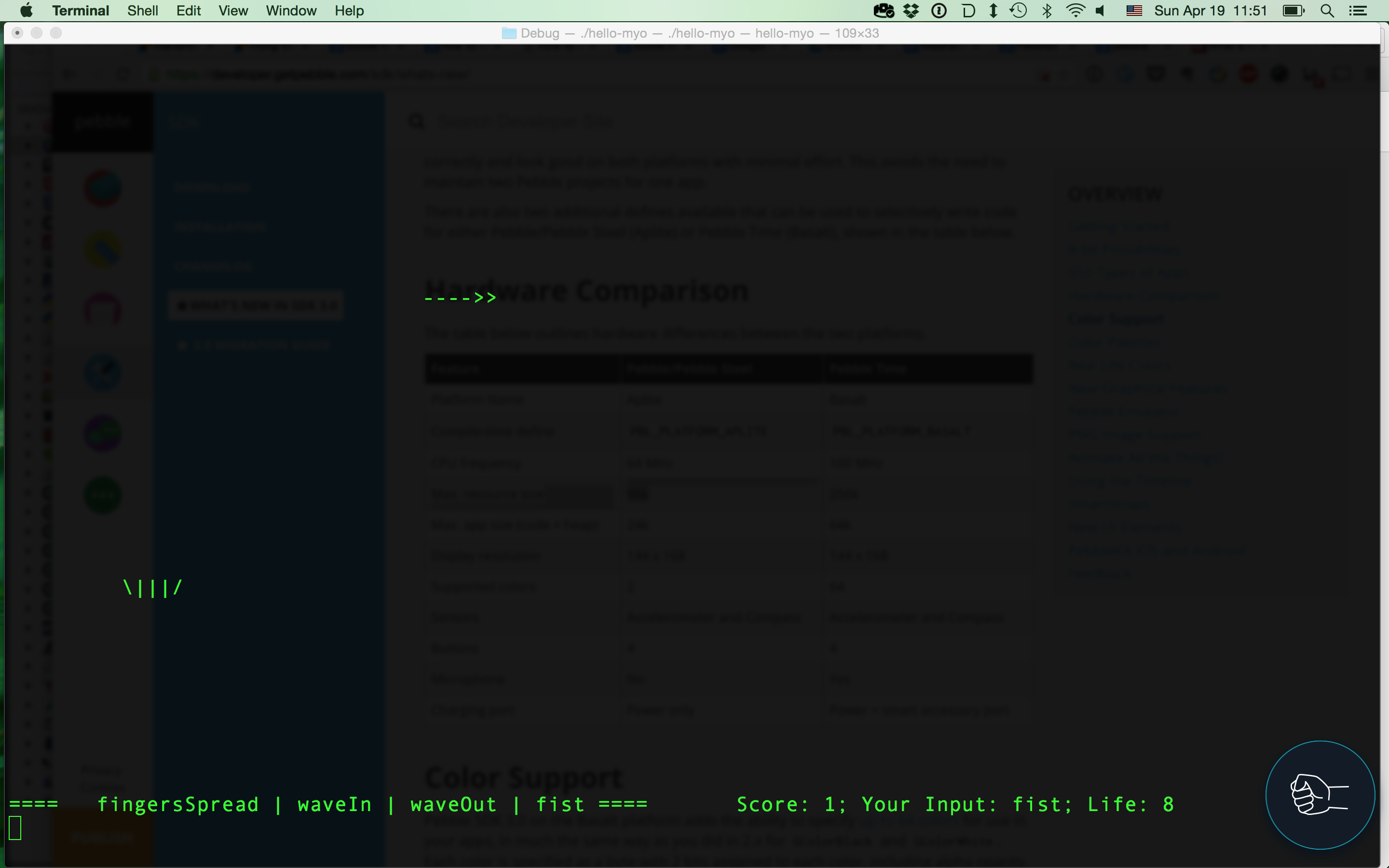Screen dimensions: 1389x868
Task: Open the 1Password menu bar icon
Action: pyautogui.click(x=939, y=10)
